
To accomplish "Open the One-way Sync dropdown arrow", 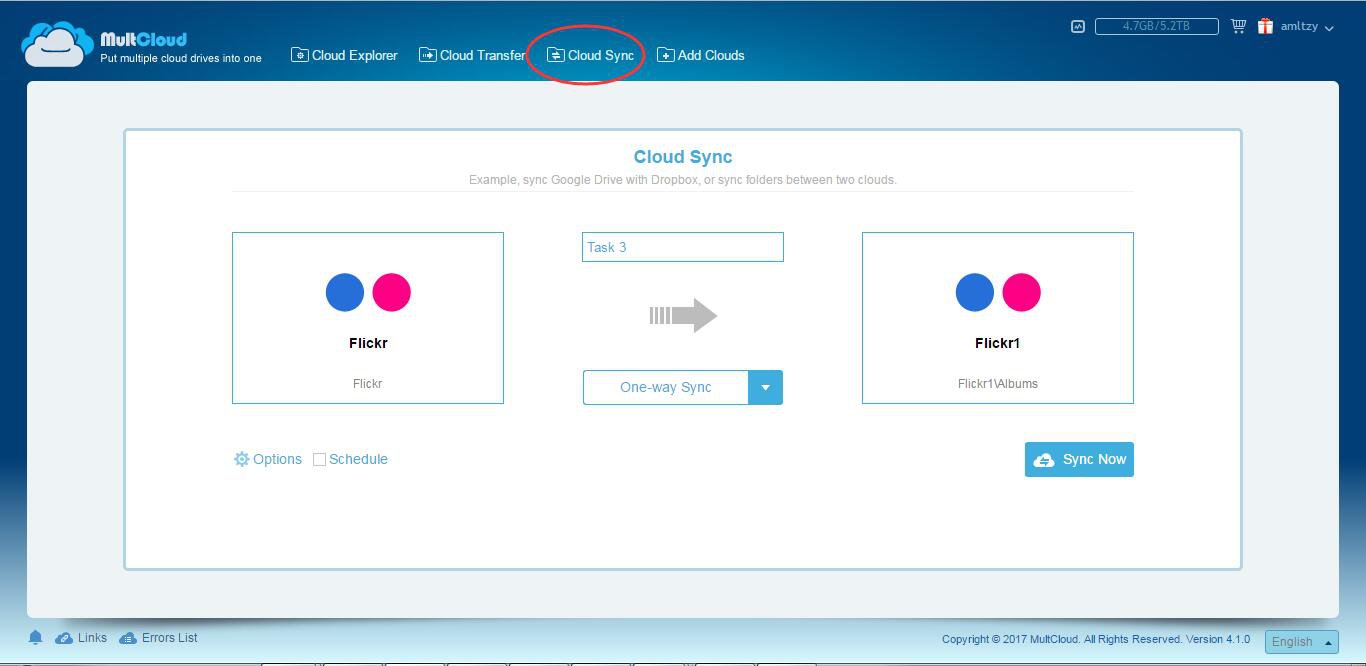I will pos(765,387).
